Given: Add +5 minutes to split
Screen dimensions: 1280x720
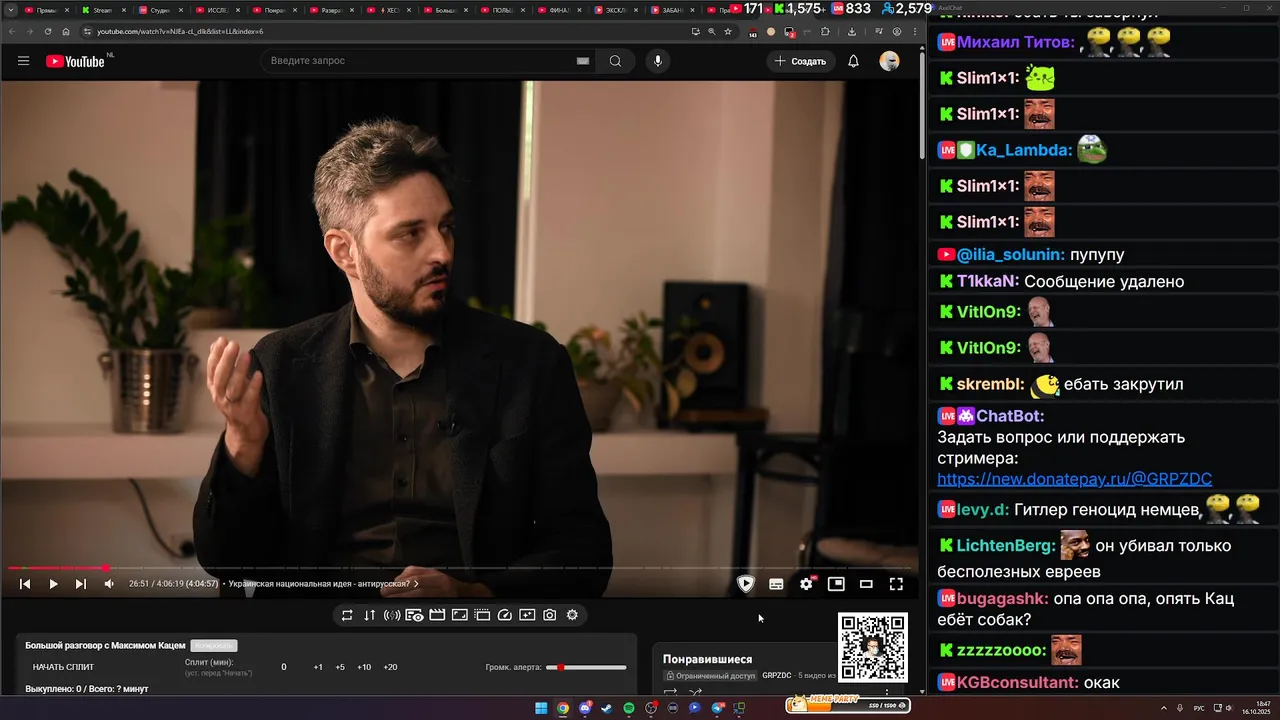Looking at the screenshot, I should 340,667.
